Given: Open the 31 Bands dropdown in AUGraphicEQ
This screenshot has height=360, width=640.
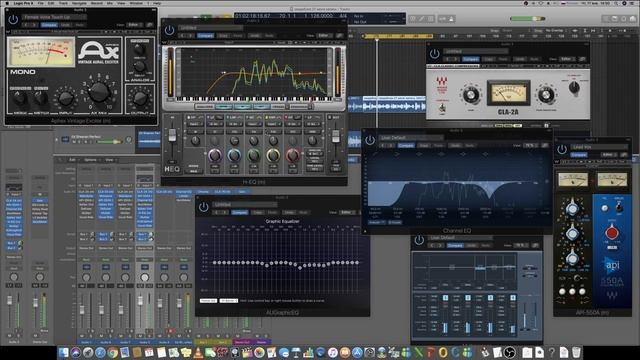Looking at the screenshot, I should click(229, 301).
